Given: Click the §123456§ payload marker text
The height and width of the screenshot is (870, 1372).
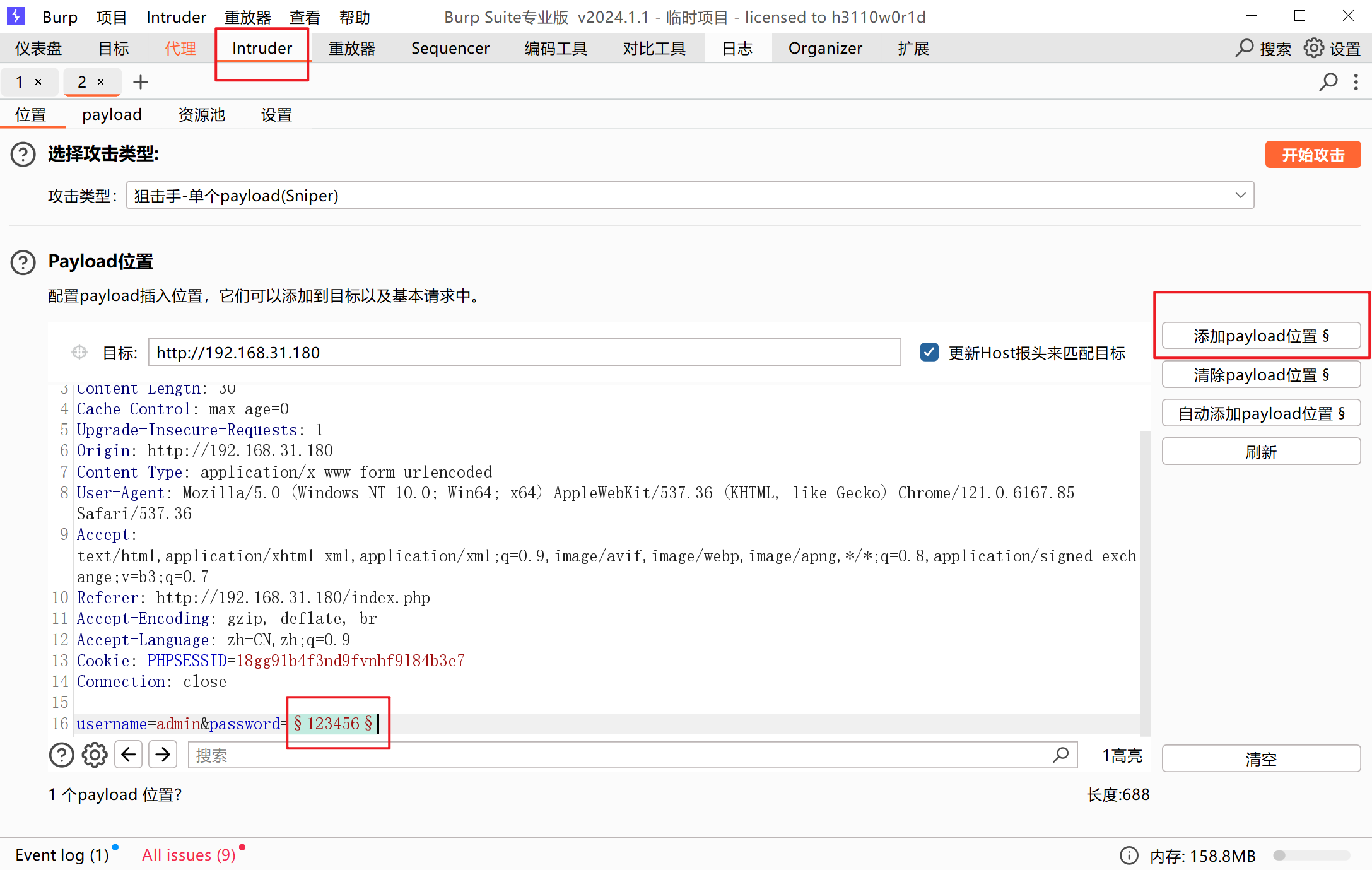Looking at the screenshot, I should 333,724.
